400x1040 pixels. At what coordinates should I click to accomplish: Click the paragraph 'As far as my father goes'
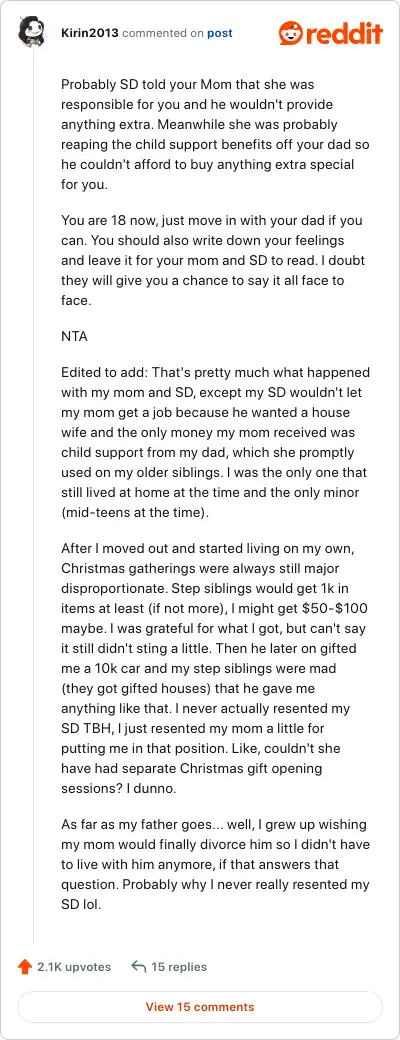pos(216,864)
